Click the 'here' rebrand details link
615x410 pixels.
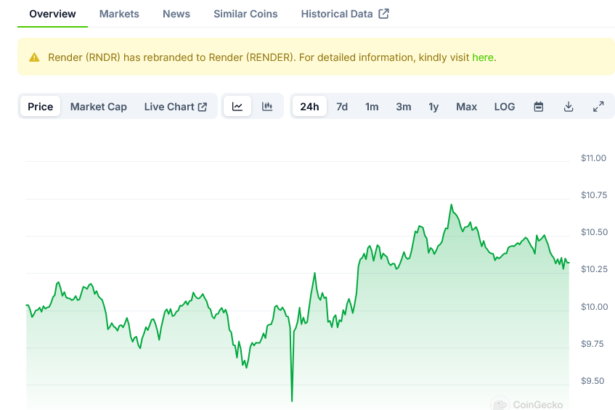point(483,57)
